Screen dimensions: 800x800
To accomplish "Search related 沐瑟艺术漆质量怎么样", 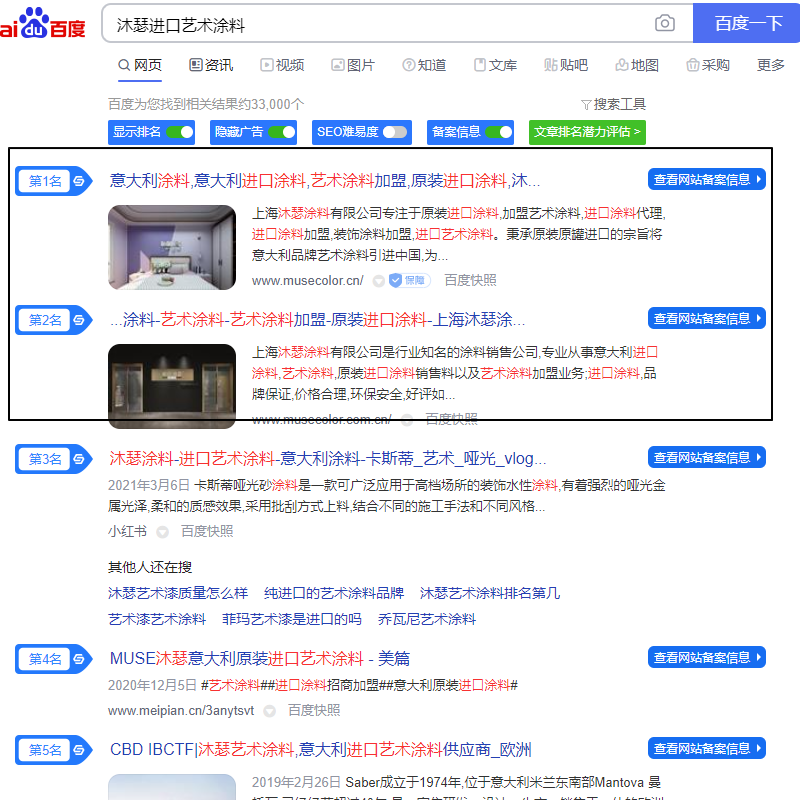I will point(178,593).
